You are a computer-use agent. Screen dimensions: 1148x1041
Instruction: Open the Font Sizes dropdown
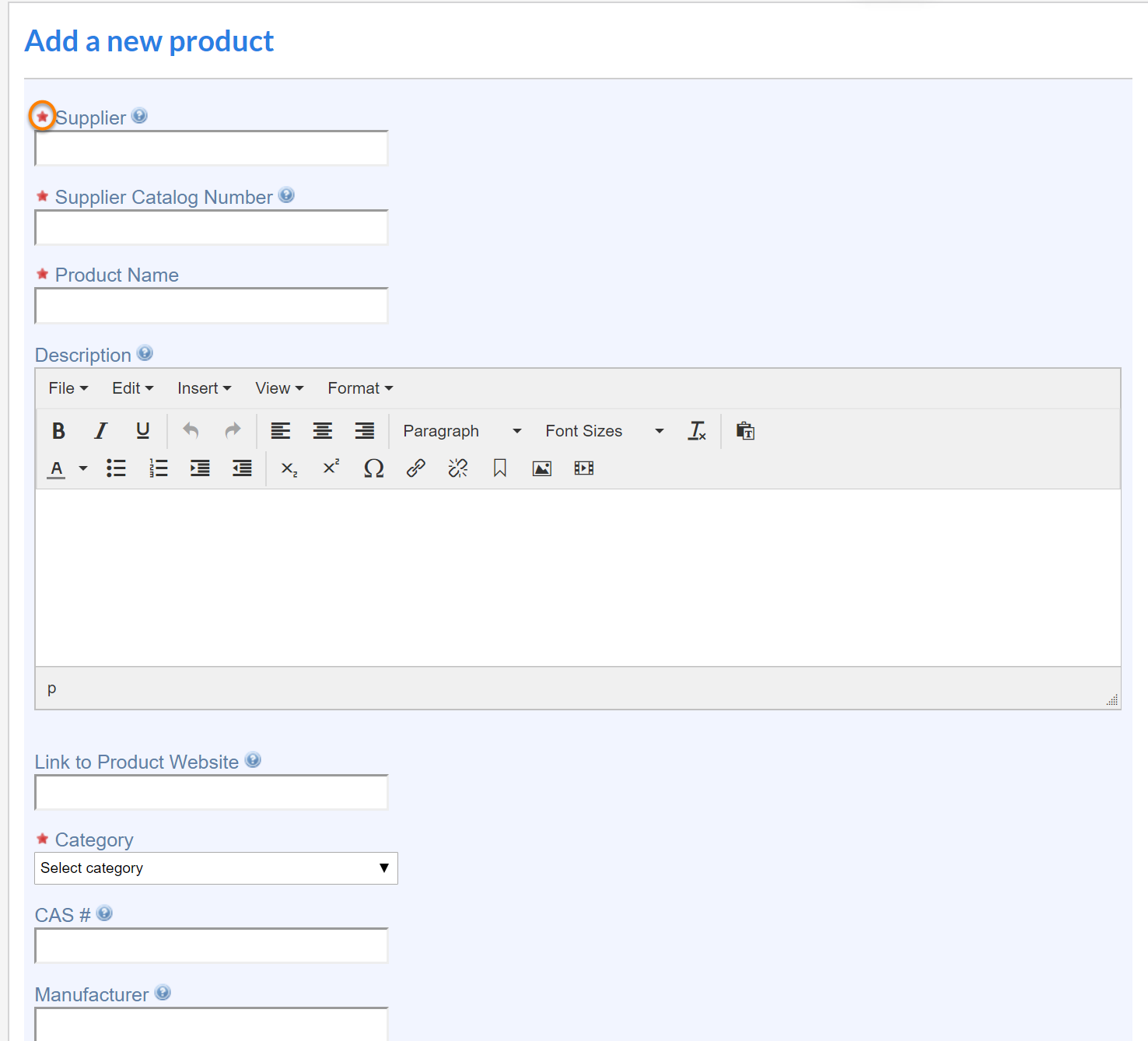tap(604, 431)
